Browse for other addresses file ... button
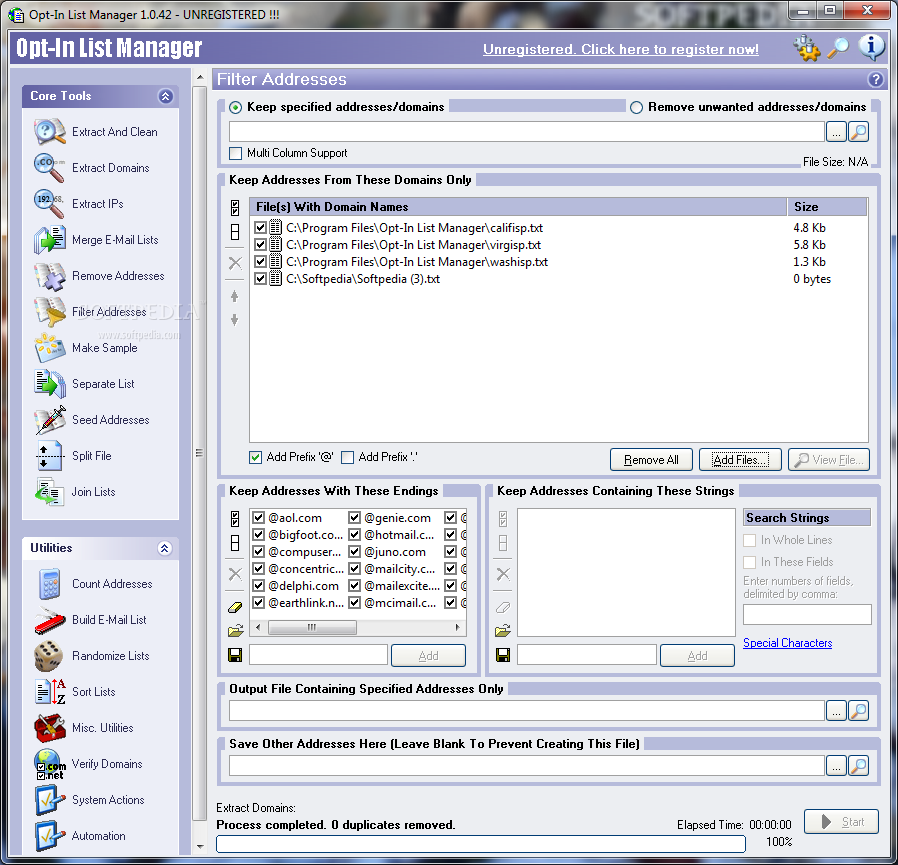Viewport: 898px width, 865px height. point(836,765)
